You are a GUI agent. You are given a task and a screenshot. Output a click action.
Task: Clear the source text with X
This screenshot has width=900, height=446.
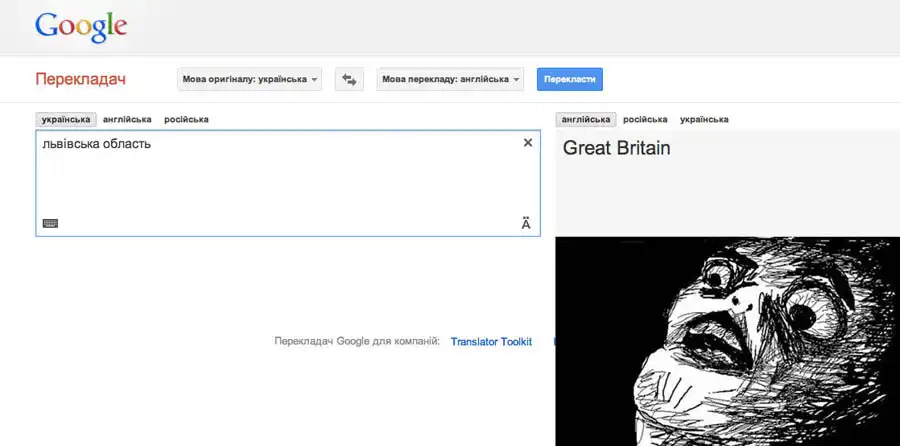[x=528, y=143]
